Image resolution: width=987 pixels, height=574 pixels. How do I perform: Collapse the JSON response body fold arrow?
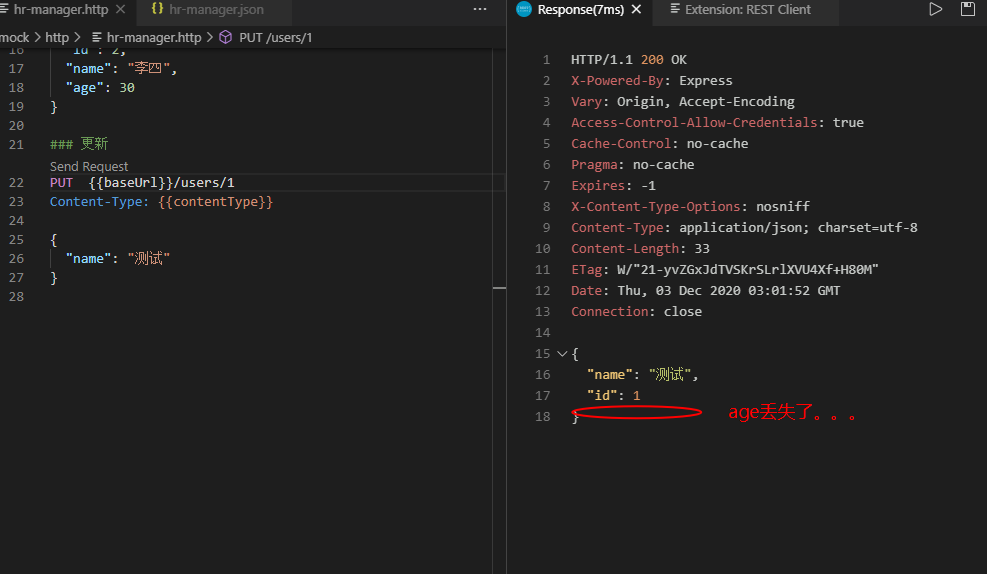(x=561, y=354)
